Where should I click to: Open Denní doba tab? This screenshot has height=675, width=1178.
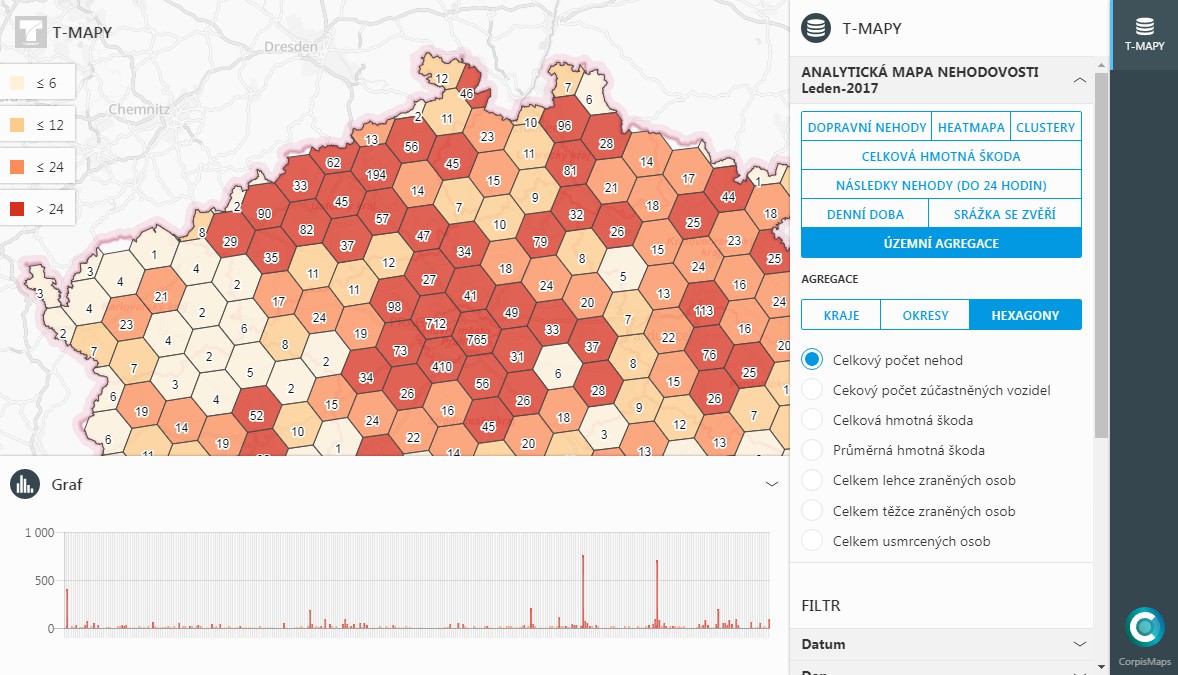coord(865,214)
